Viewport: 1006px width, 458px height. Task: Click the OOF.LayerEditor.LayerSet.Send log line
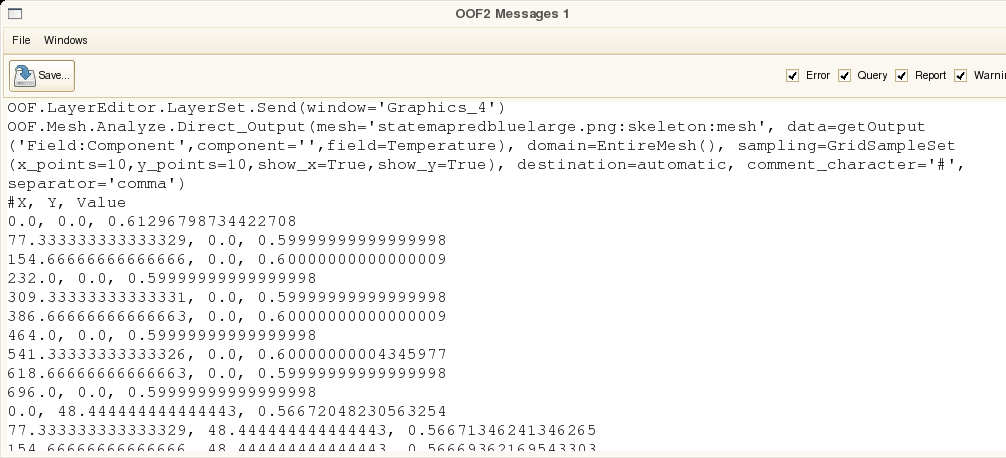[x=257, y=107]
